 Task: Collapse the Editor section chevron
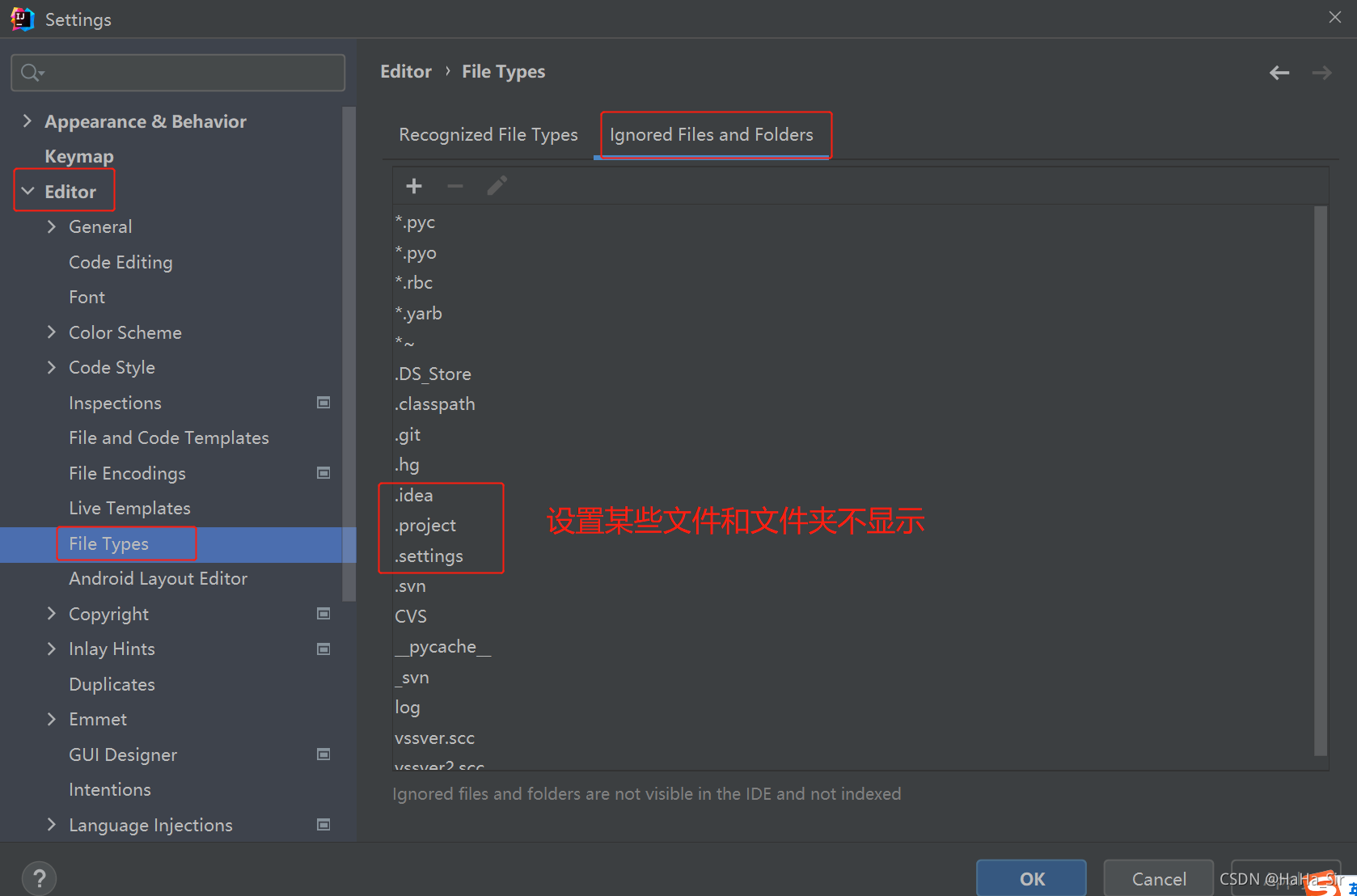pos(27,192)
